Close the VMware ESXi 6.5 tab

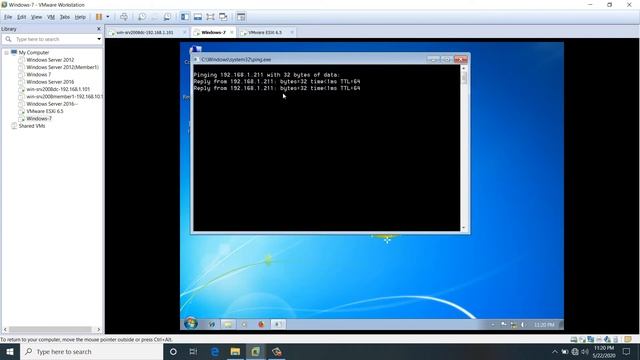(292, 32)
